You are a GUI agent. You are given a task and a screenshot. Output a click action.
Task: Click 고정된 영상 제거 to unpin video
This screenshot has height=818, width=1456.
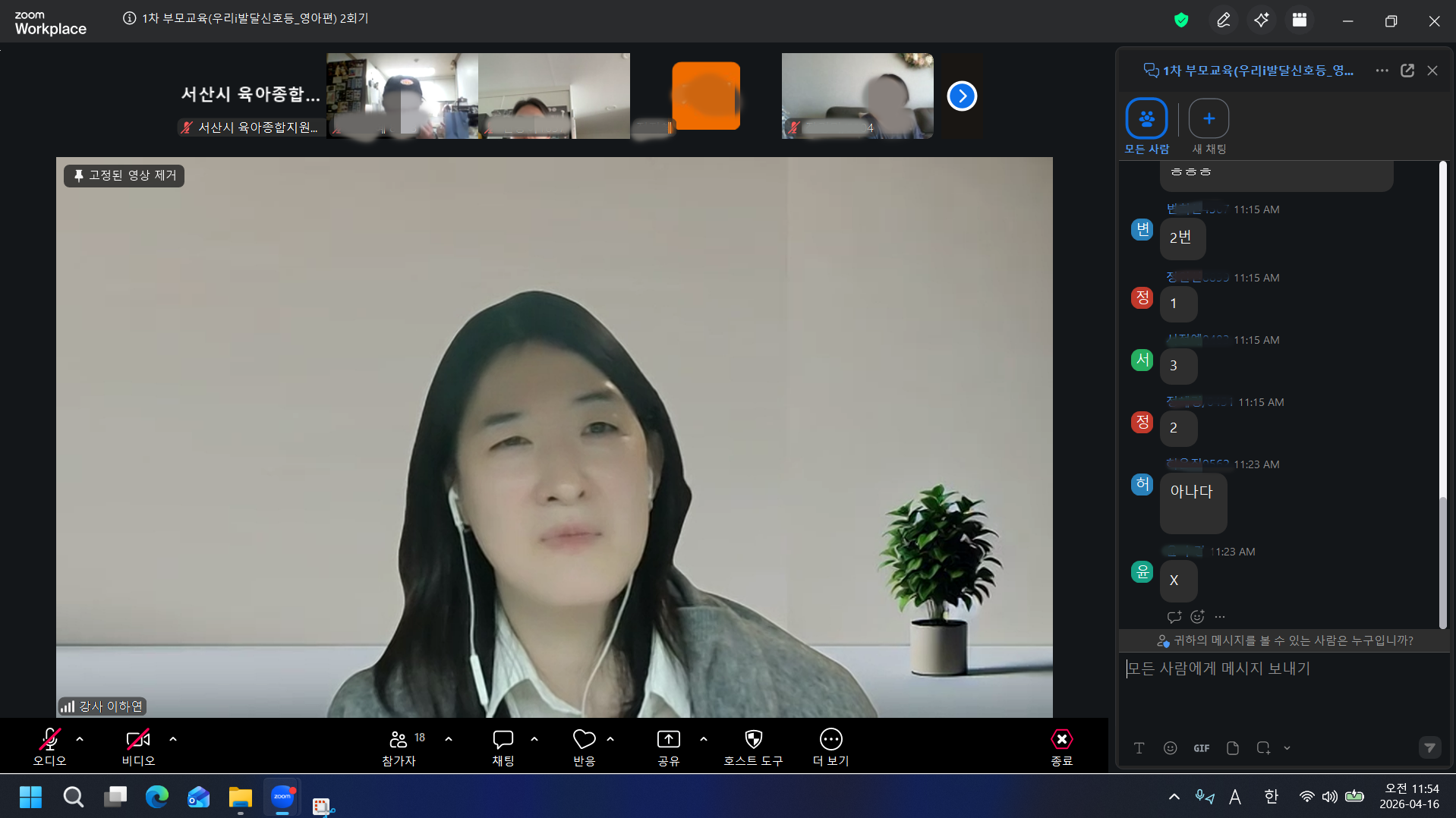[124, 176]
